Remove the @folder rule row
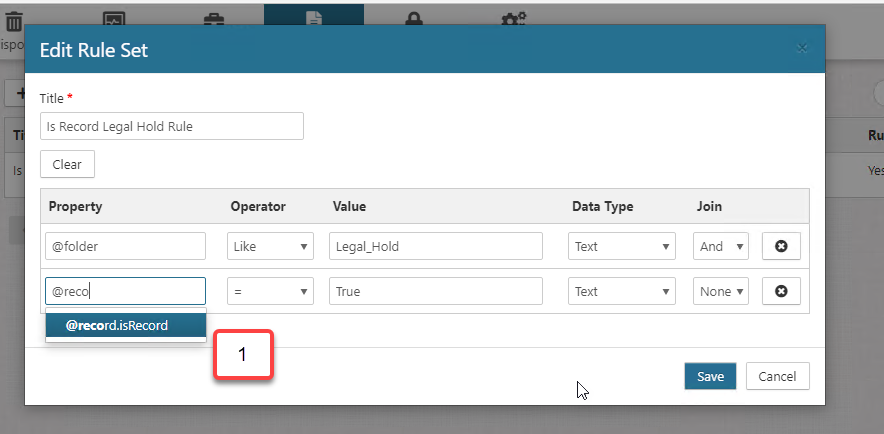 [x=781, y=246]
